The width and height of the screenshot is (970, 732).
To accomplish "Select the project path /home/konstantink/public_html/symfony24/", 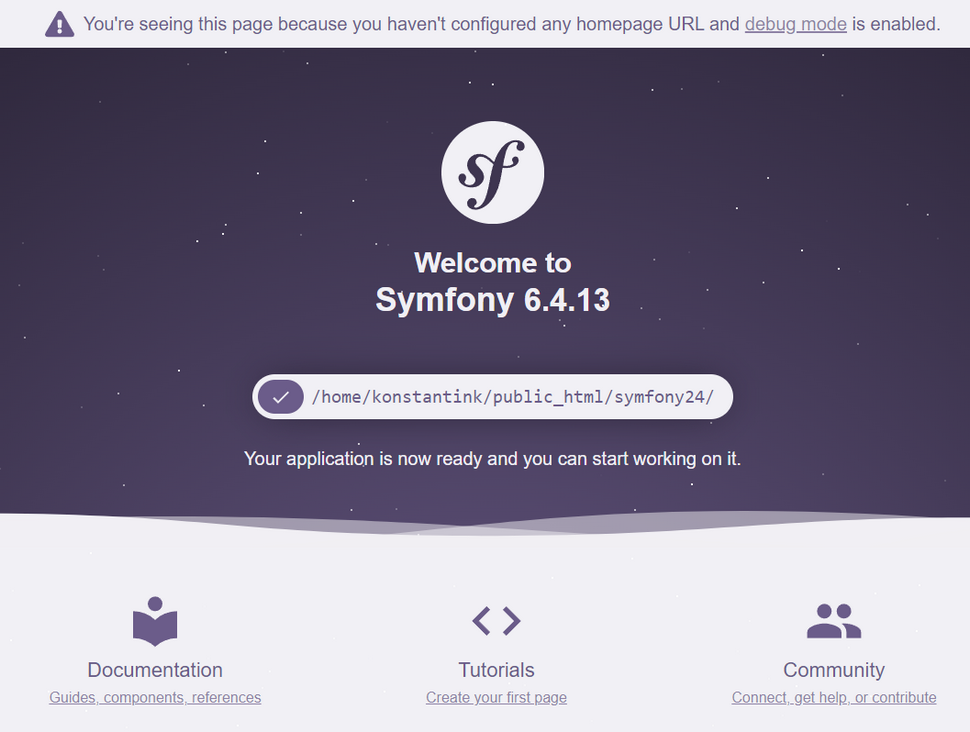I will 513,397.
